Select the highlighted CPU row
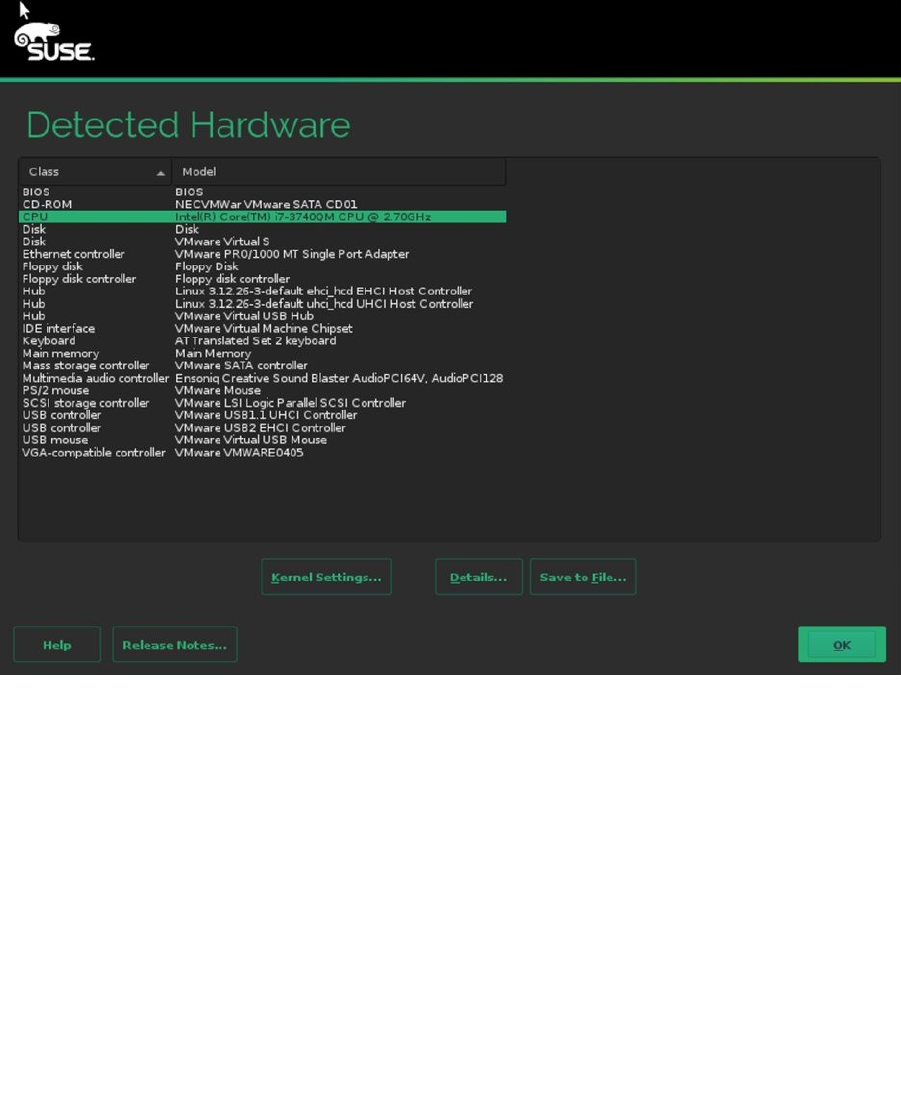This screenshot has height=1097, width=901. pyautogui.click(x=262, y=217)
